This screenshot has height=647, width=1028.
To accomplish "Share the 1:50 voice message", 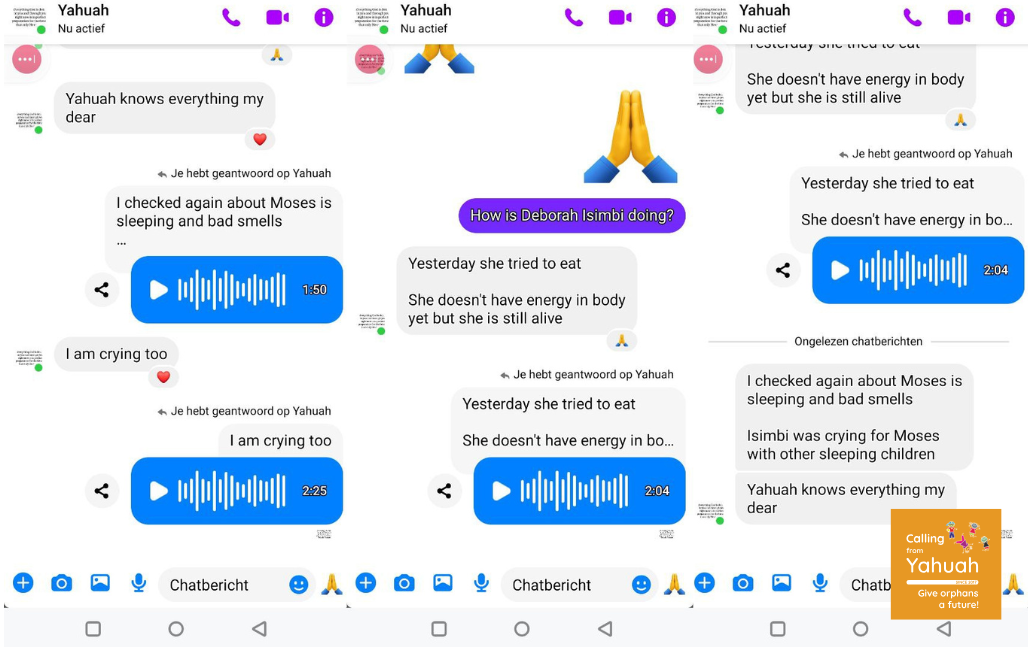I will (102, 290).
